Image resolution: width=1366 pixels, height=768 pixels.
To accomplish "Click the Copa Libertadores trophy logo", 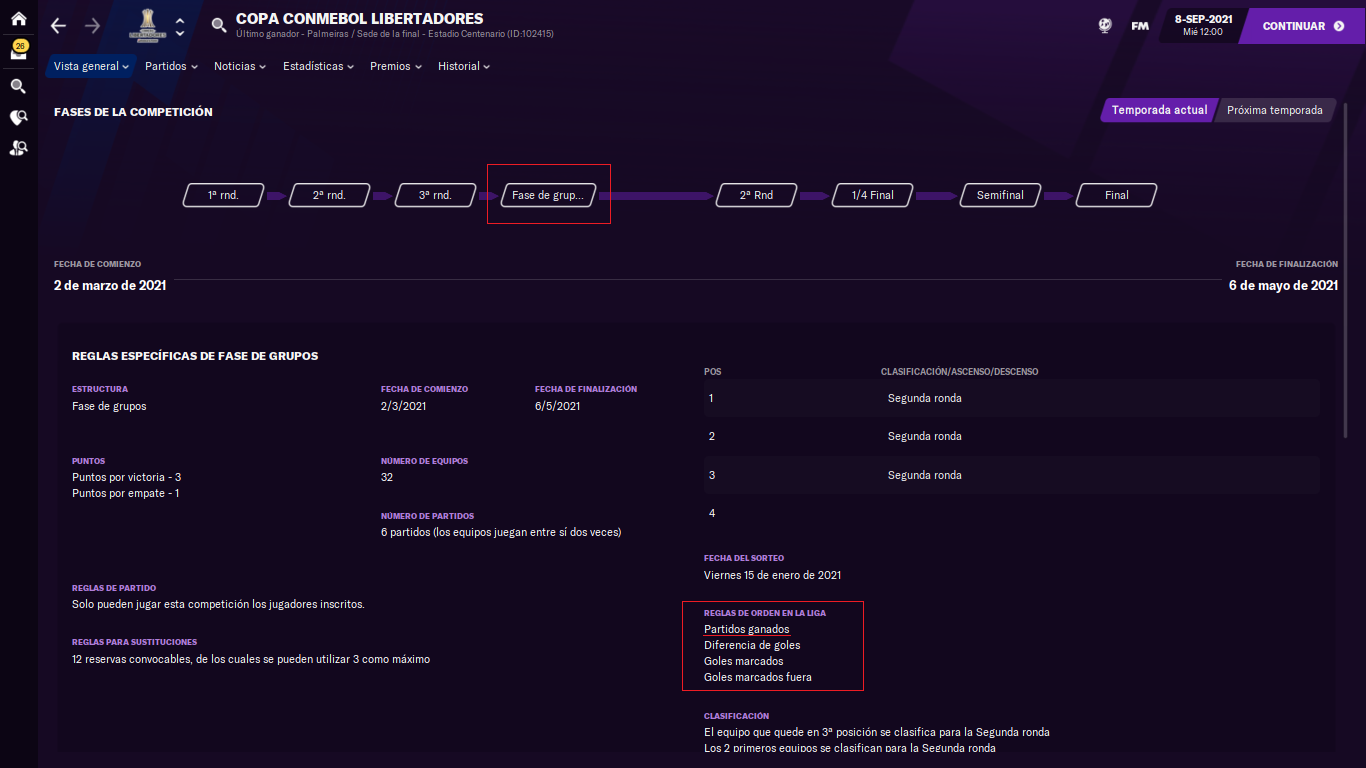I will tap(146, 26).
